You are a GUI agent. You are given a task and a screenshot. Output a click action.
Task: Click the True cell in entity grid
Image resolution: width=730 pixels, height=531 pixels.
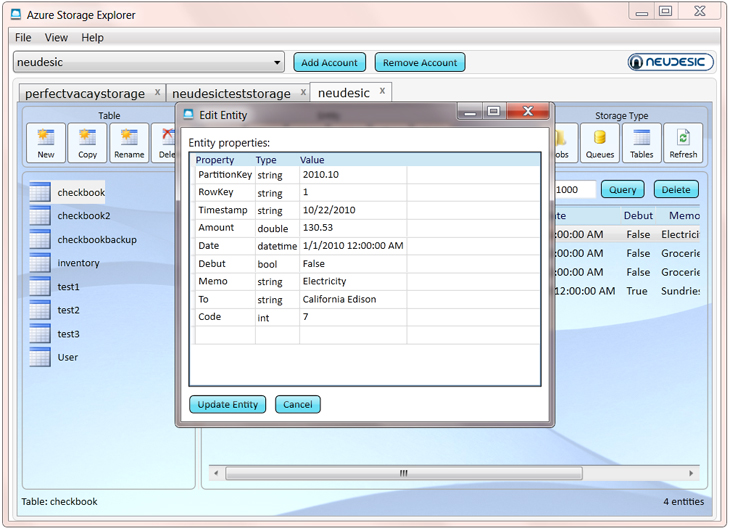click(x=637, y=291)
